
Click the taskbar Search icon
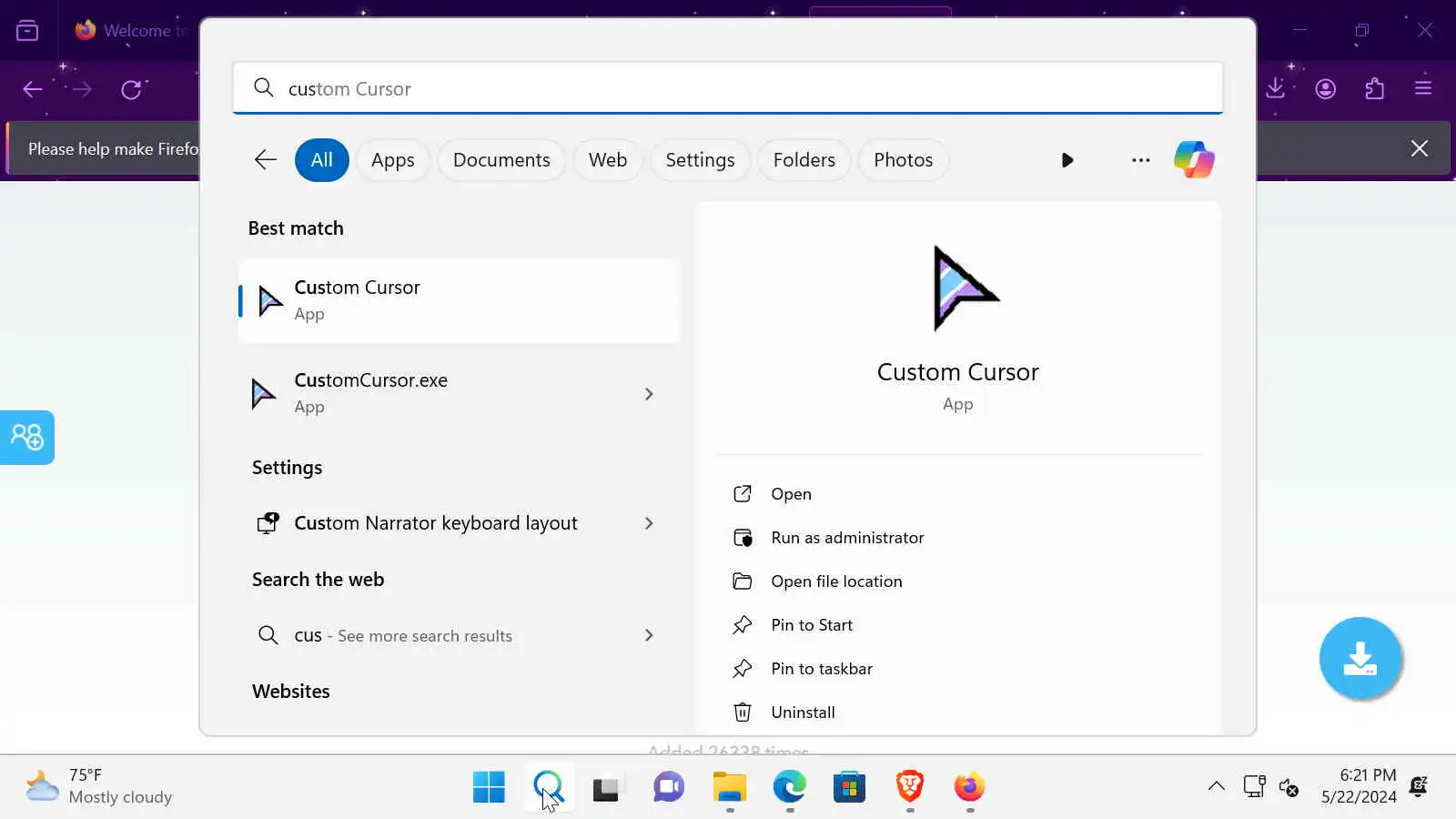coord(549,786)
